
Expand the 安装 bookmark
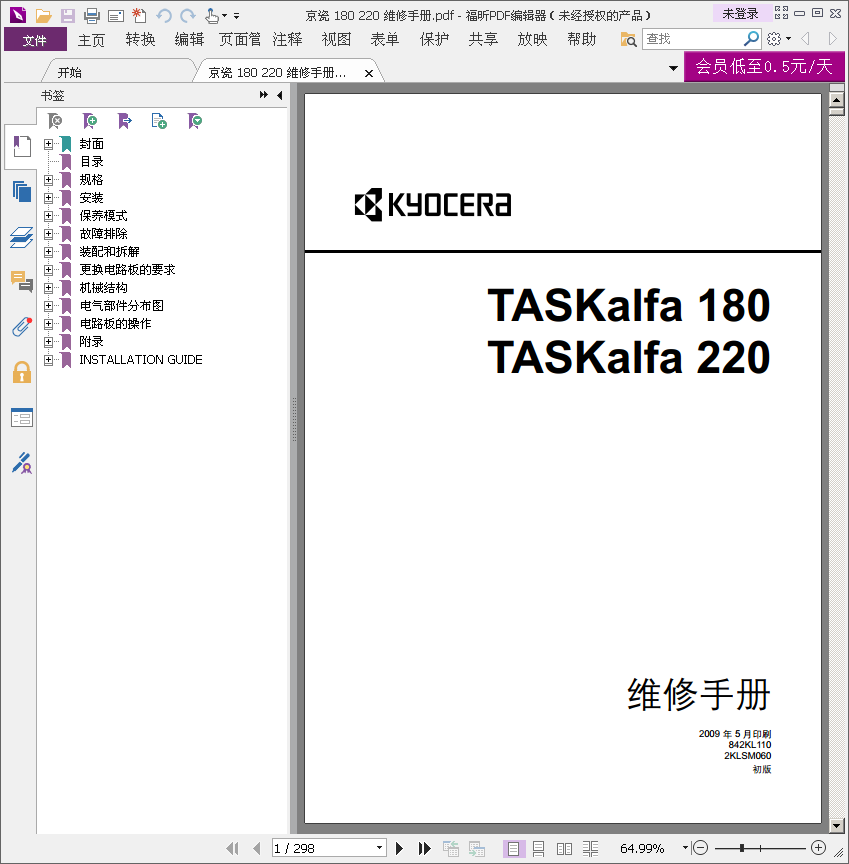coord(48,198)
